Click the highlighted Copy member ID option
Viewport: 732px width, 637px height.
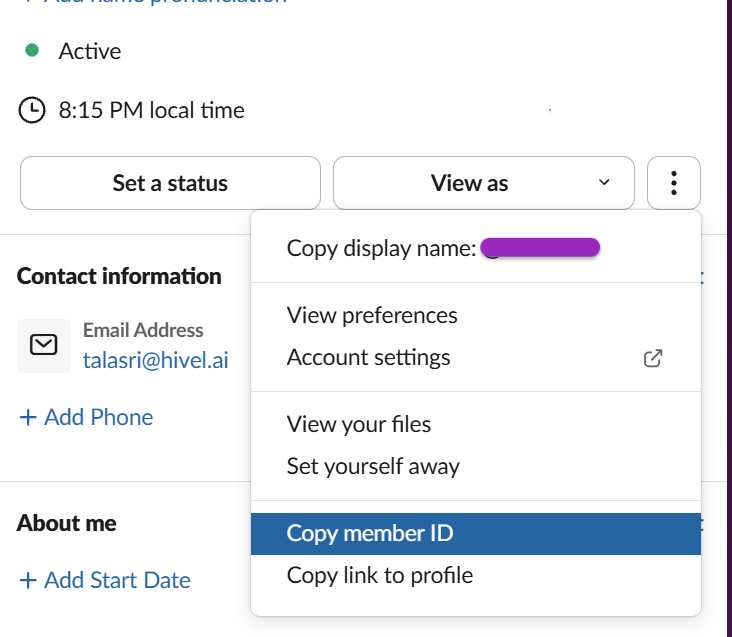370,533
